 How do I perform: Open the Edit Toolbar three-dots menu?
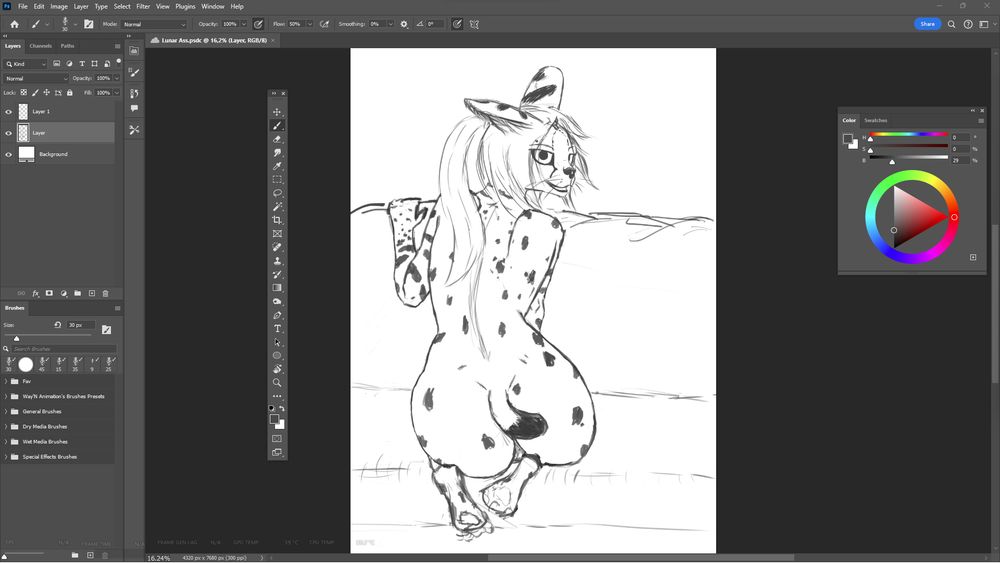[277, 396]
